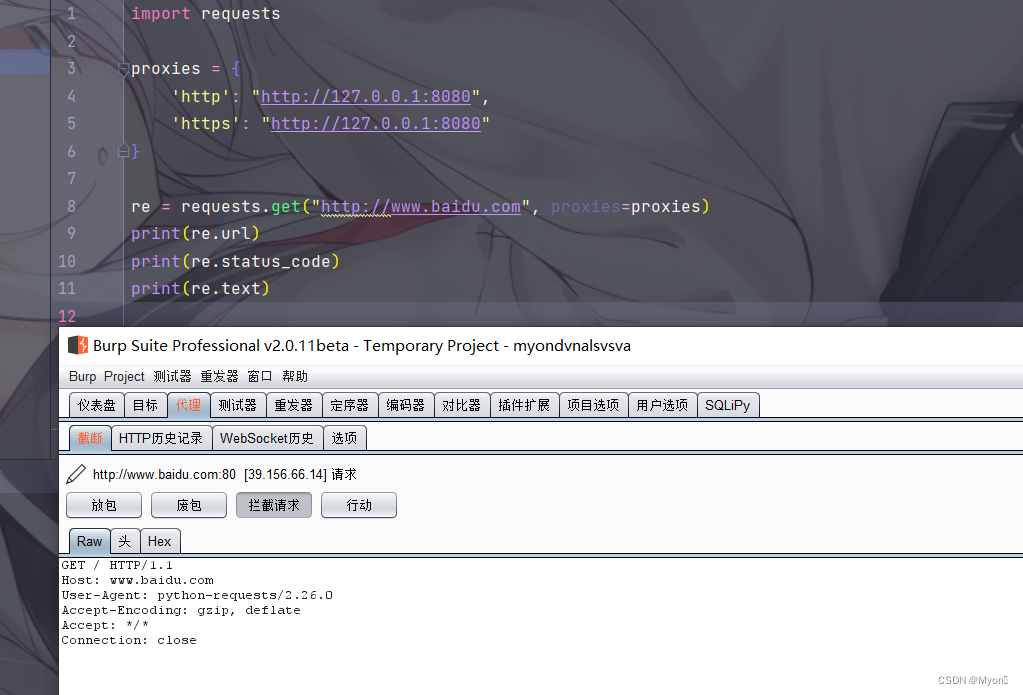Select the Hex view tab
Screen dimensions: 1023x695
pos(160,541)
